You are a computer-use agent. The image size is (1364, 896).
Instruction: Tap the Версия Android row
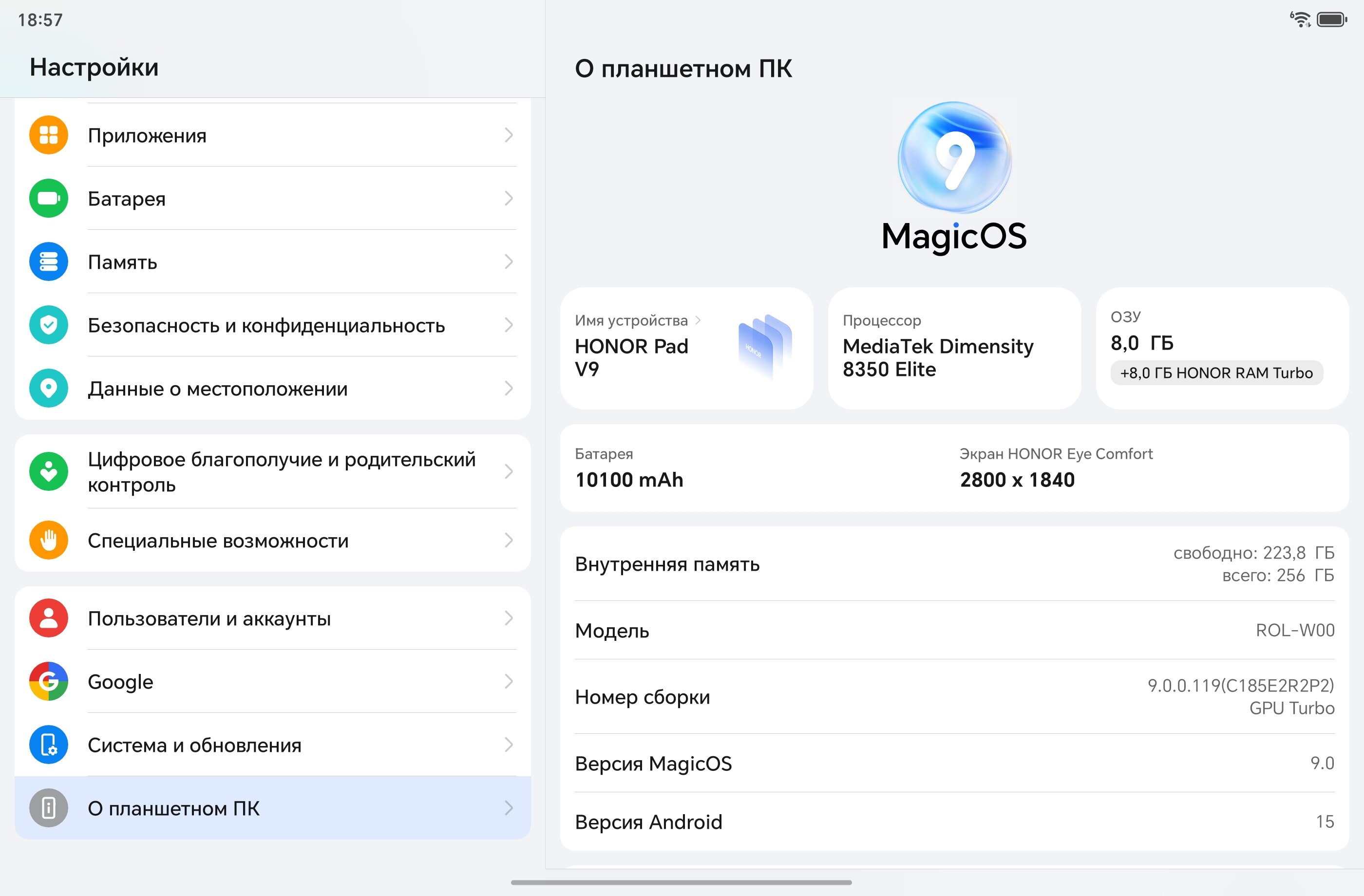[954, 821]
